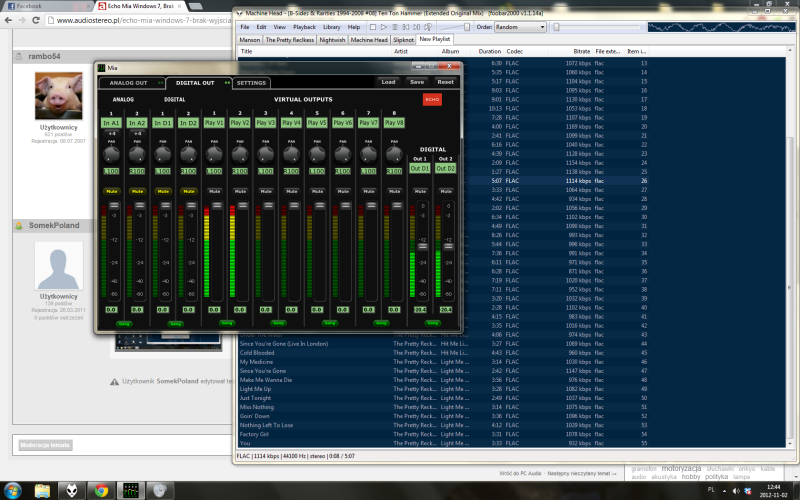Click the red ECHO logo in Mia mixer
800x500 pixels.
coord(432,99)
